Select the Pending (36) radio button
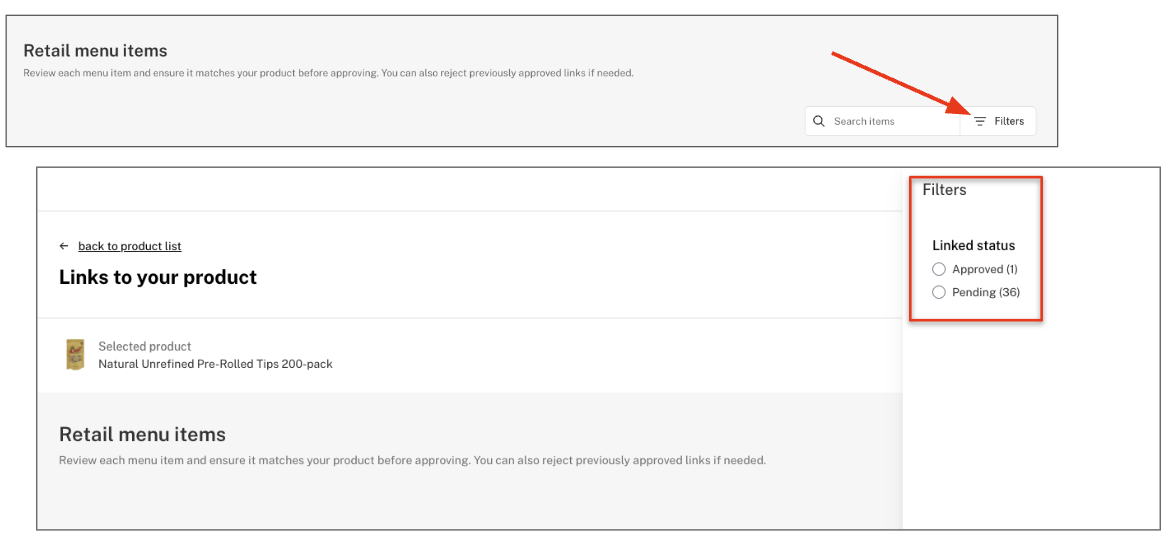The image size is (1167, 538). tap(939, 292)
